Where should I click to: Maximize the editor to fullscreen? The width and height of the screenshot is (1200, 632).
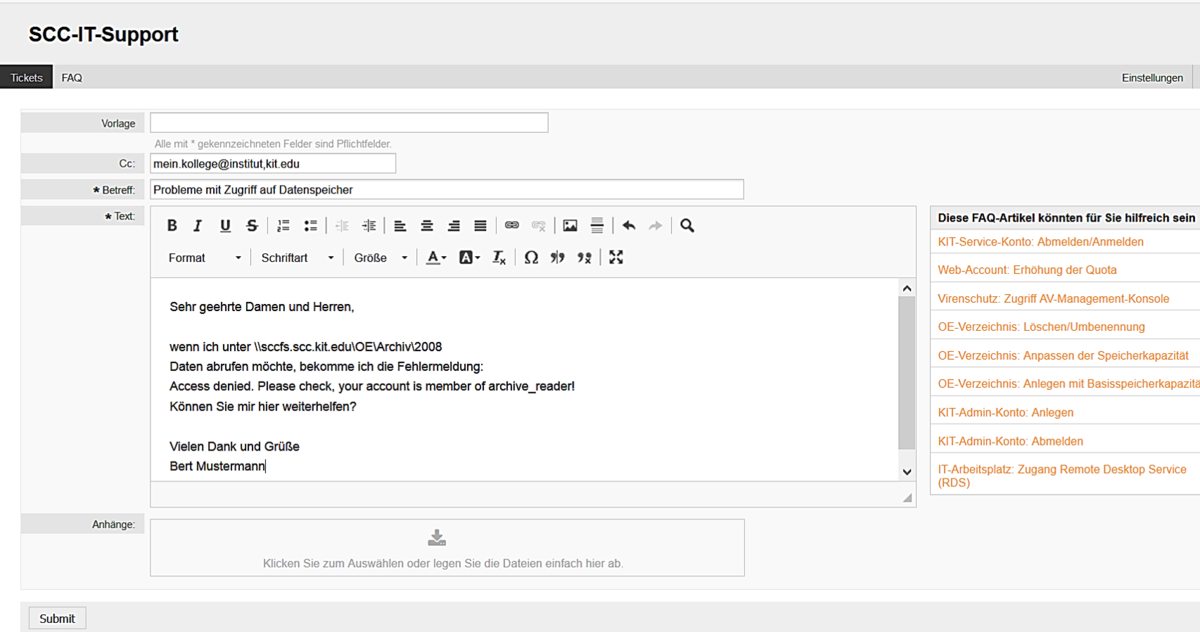pyautogui.click(x=616, y=258)
